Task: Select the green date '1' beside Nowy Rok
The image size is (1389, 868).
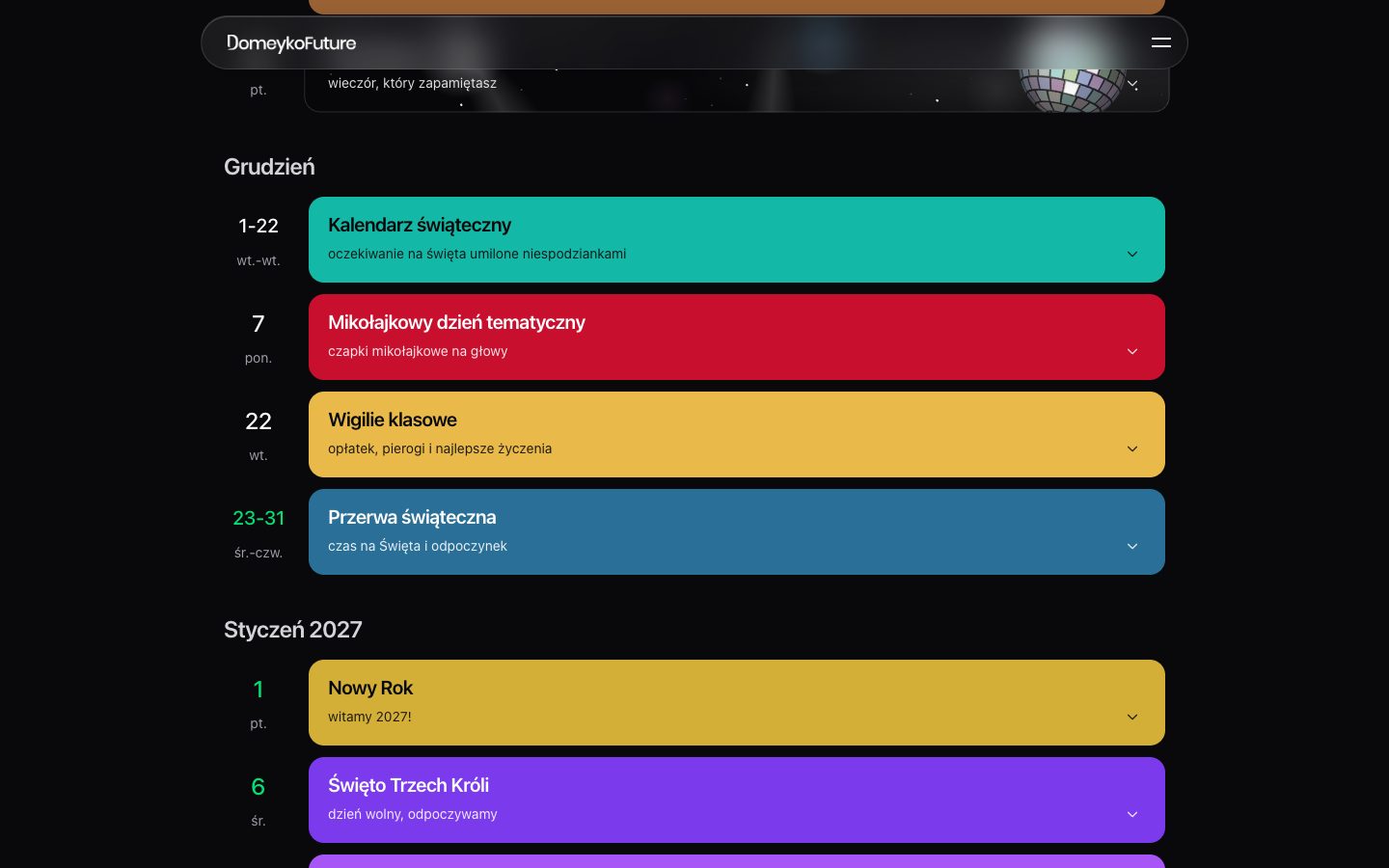Action: (259, 689)
